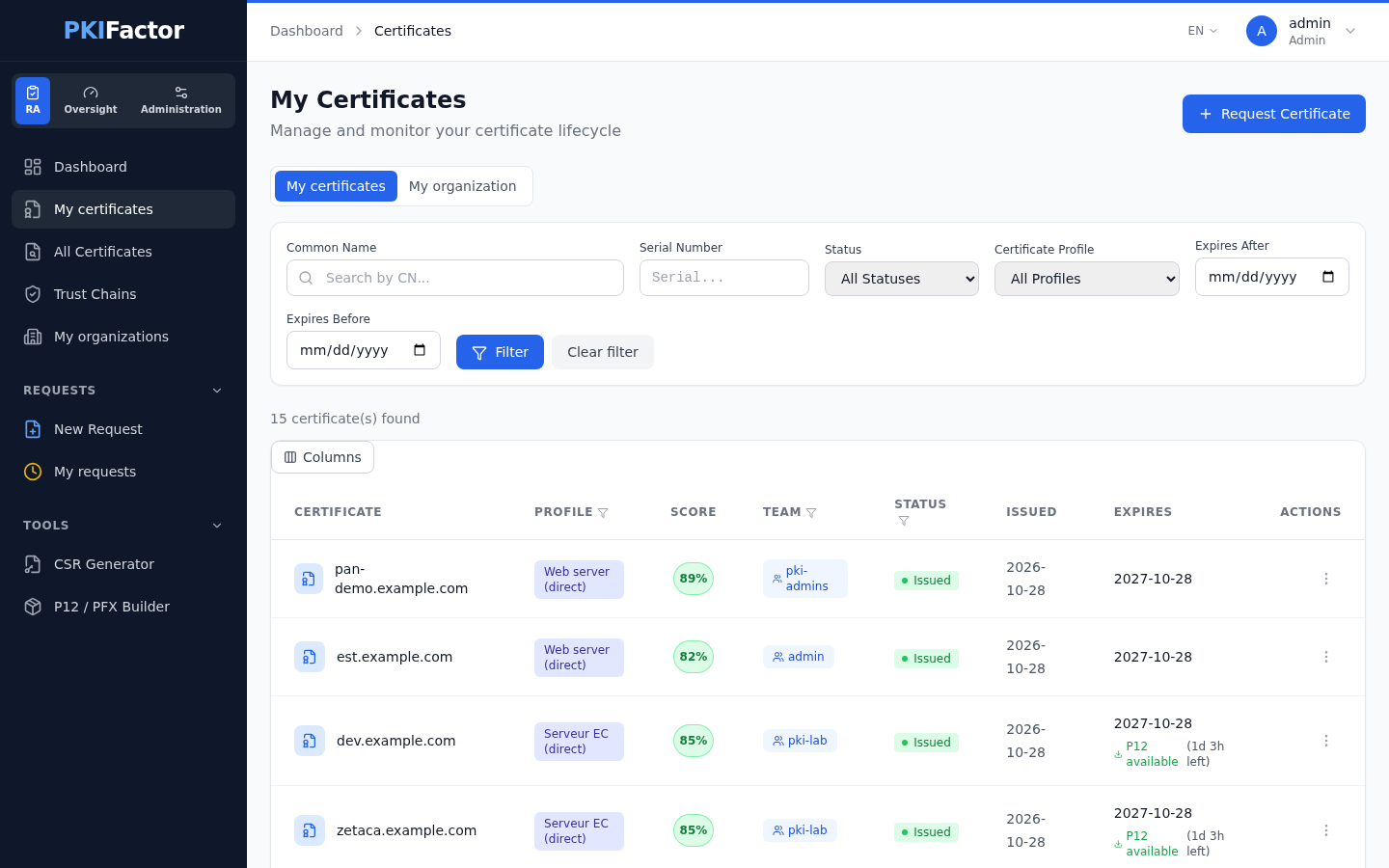
Task: Click the certificate icon beside zetaca.example.com
Action: (x=310, y=830)
